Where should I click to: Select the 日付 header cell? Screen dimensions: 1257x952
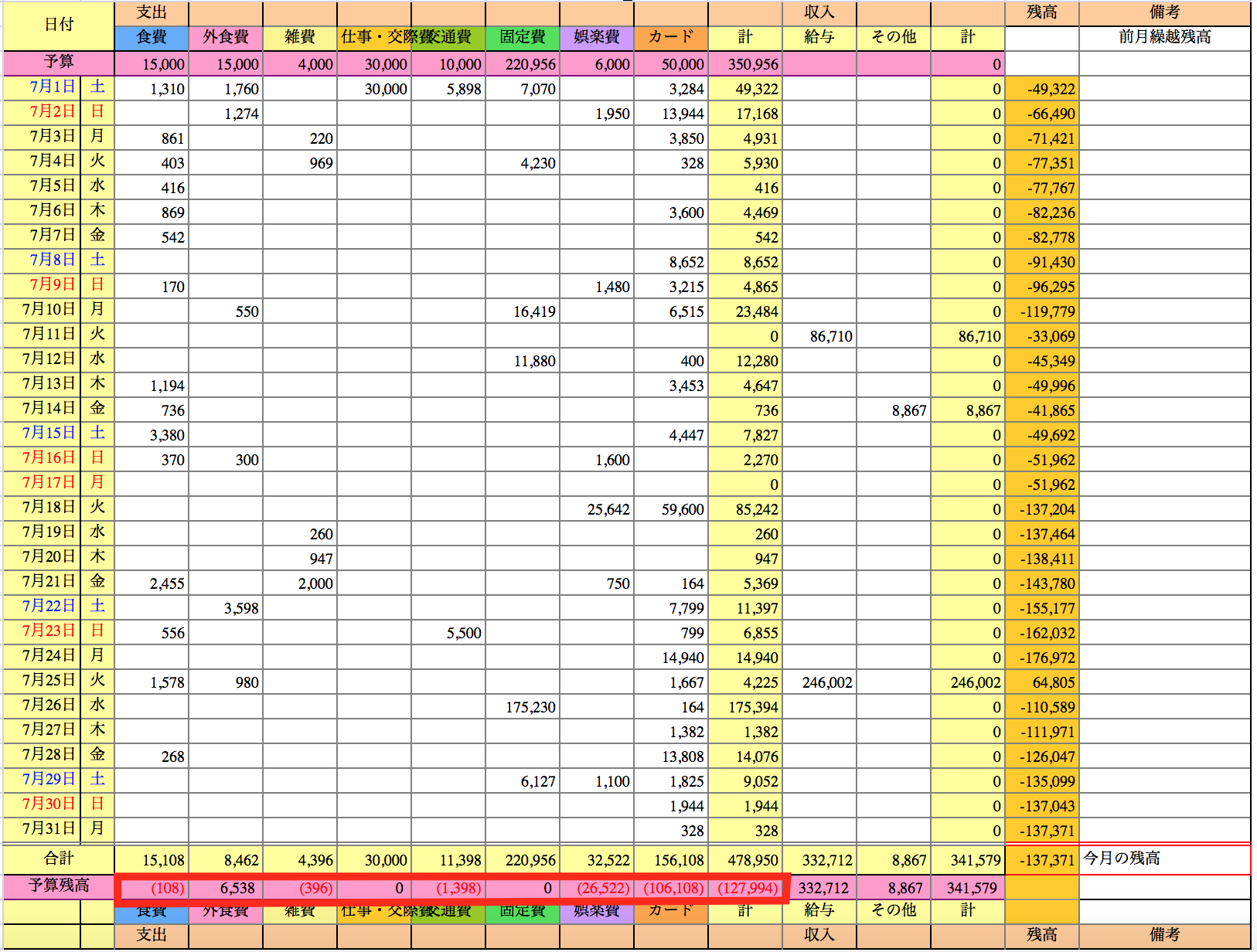click(59, 25)
